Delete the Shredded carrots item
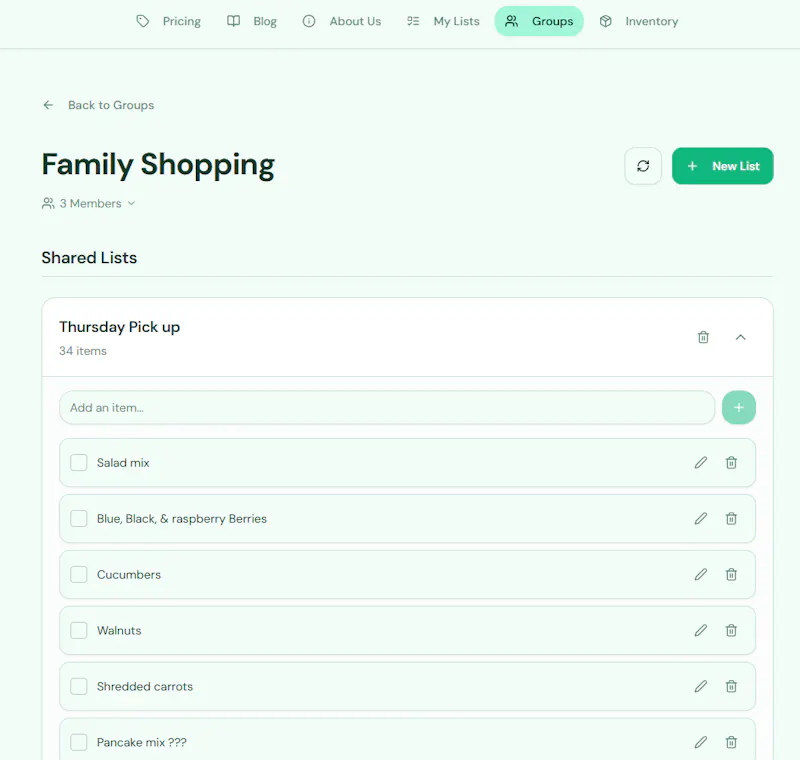 (x=731, y=687)
